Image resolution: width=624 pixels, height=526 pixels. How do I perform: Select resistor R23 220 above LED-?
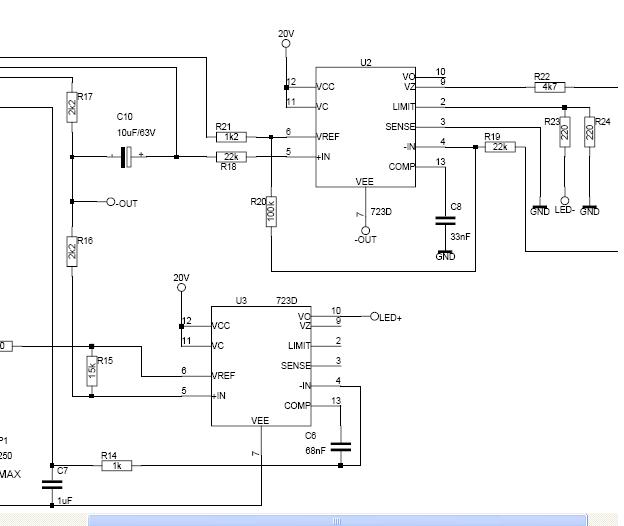[564, 131]
